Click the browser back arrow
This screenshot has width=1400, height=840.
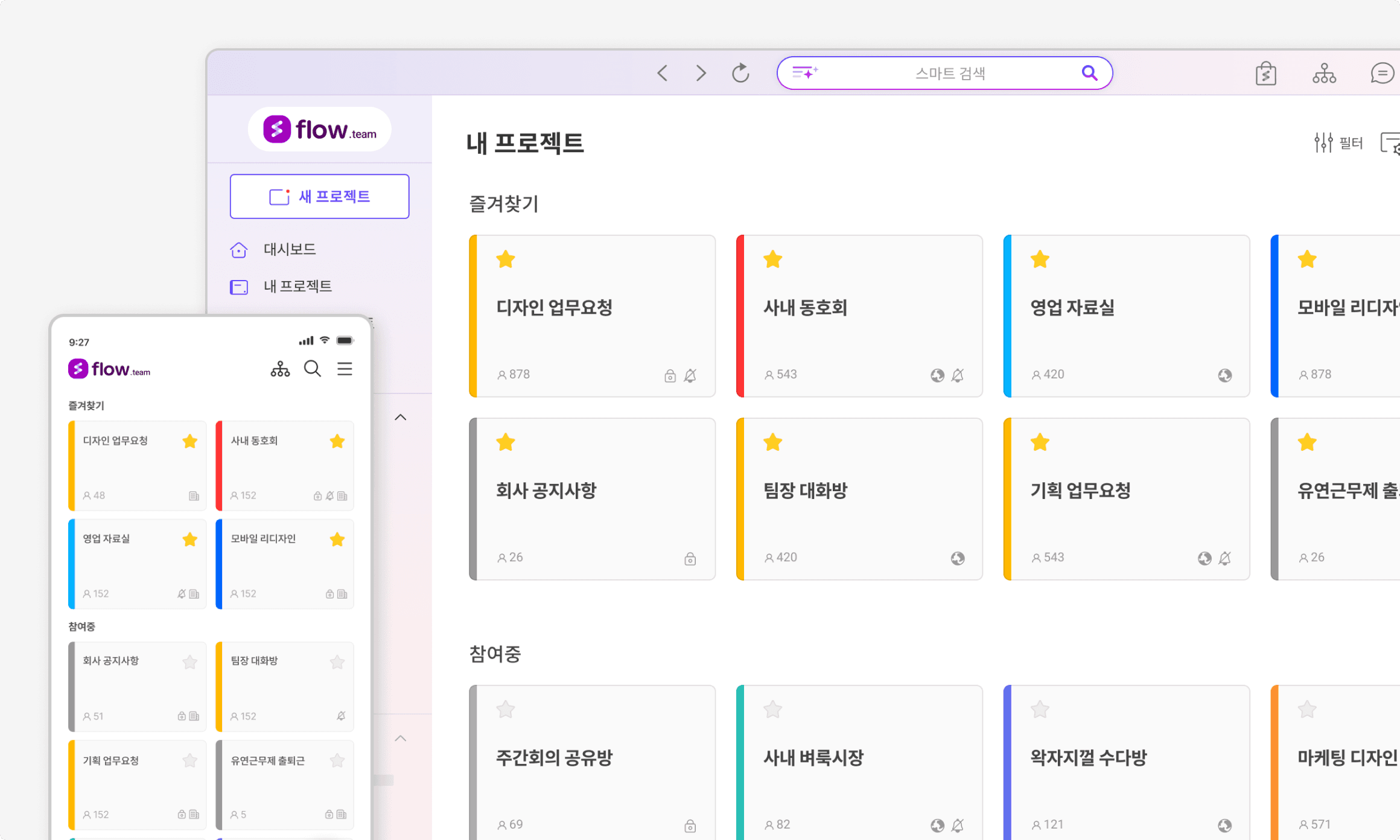pyautogui.click(x=663, y=73)
